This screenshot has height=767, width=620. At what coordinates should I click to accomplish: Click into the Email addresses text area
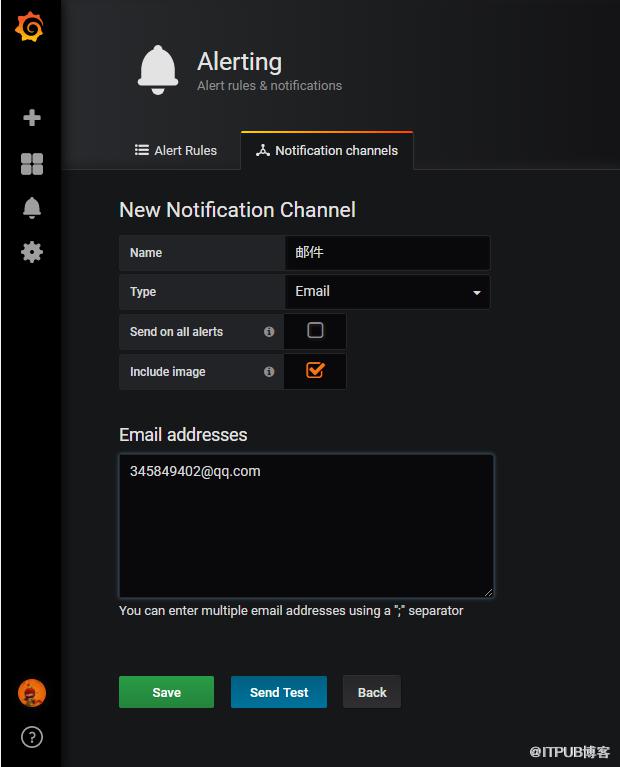point(306,526)
